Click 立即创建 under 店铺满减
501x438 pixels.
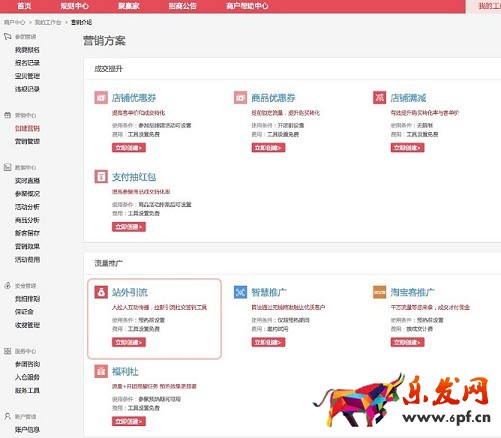click(x=407, y=148)
